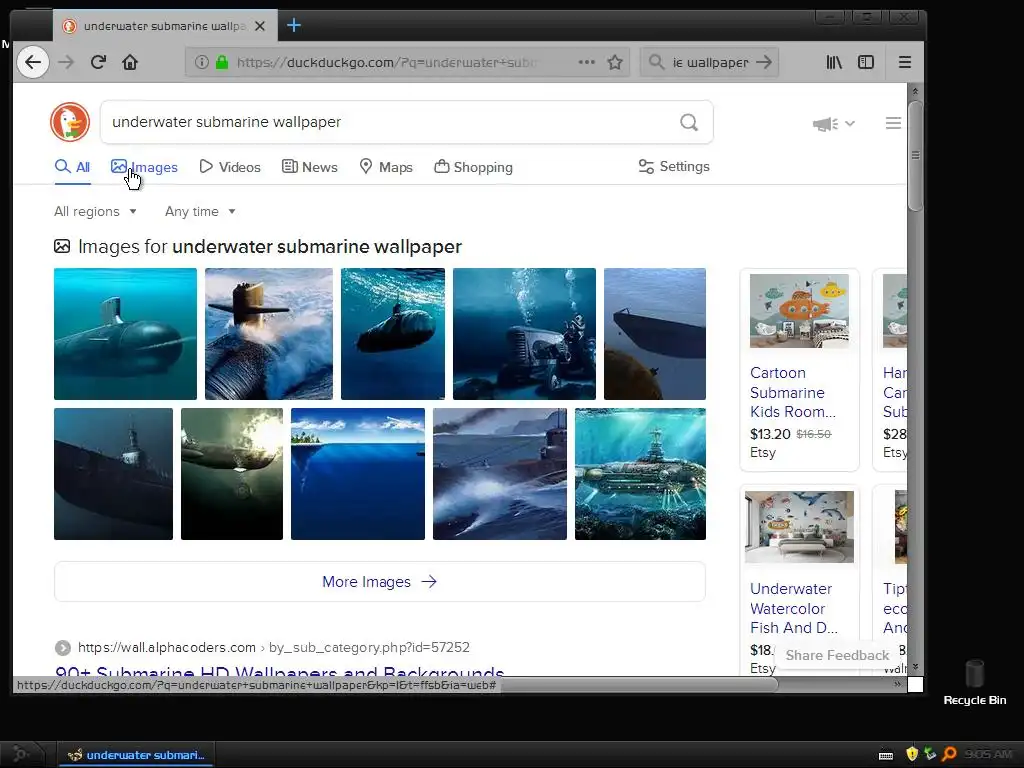
Task: Expand the All regions filter
Action: (x=95, y=212)
